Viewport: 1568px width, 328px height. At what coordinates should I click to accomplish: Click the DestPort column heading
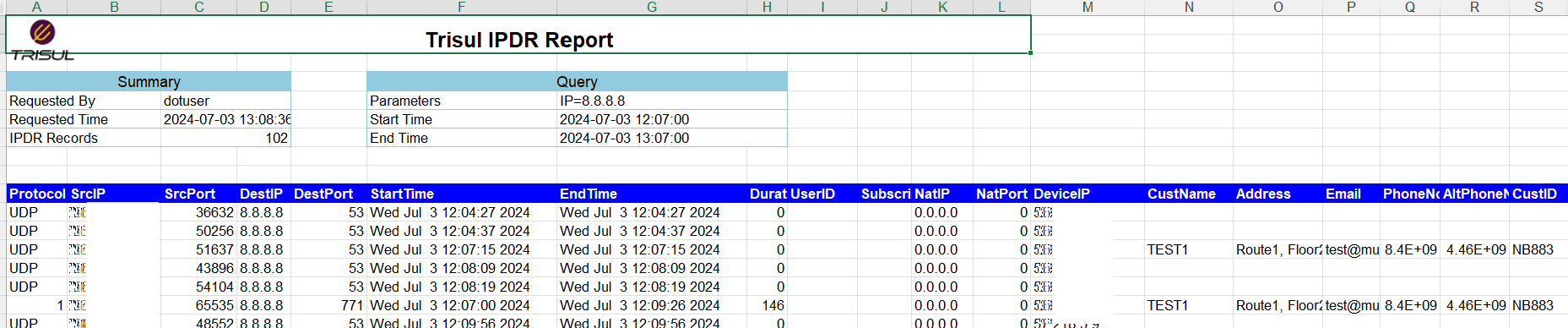[328, 194]
